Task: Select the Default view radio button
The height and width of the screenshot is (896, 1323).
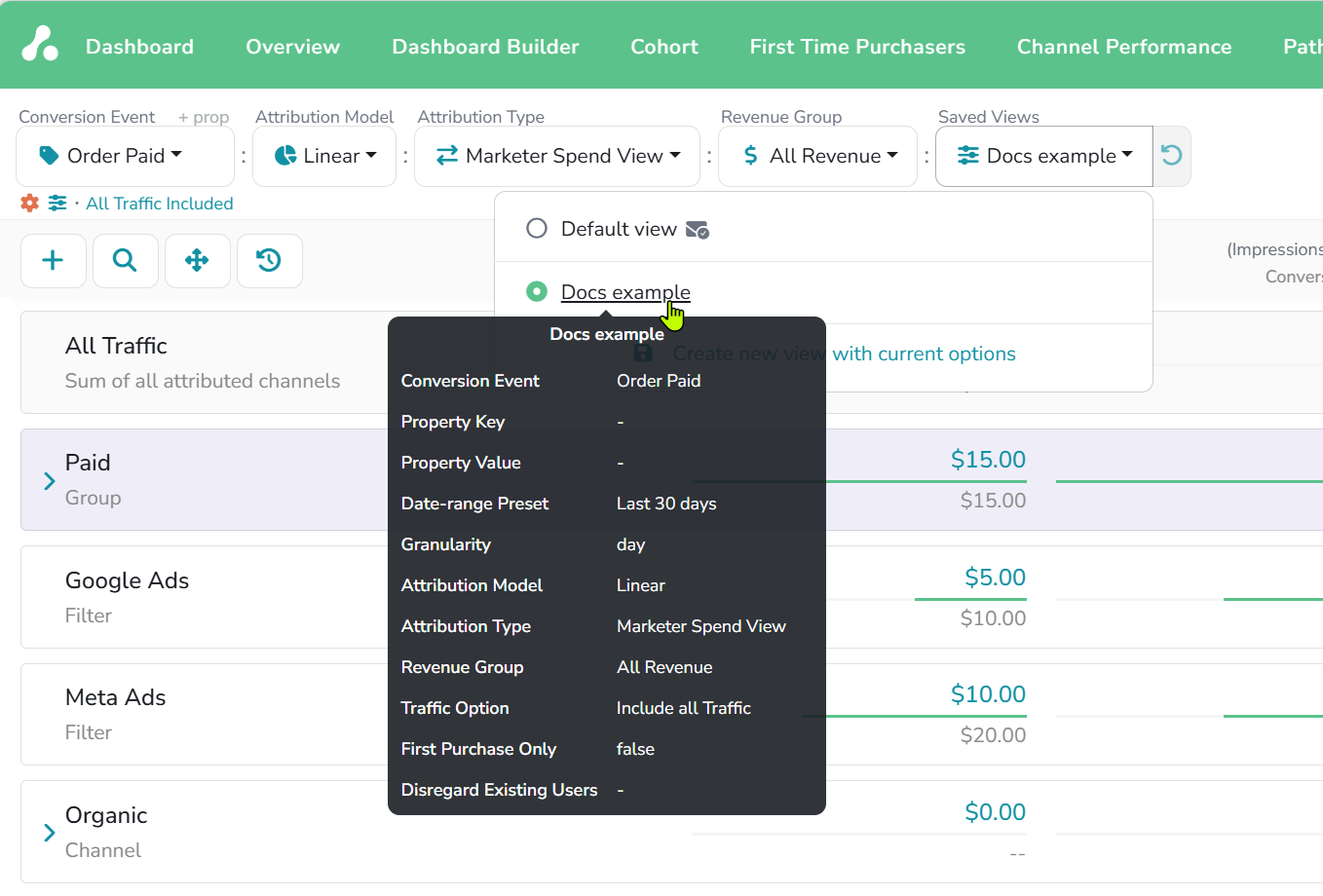Action: coord(537,229)
